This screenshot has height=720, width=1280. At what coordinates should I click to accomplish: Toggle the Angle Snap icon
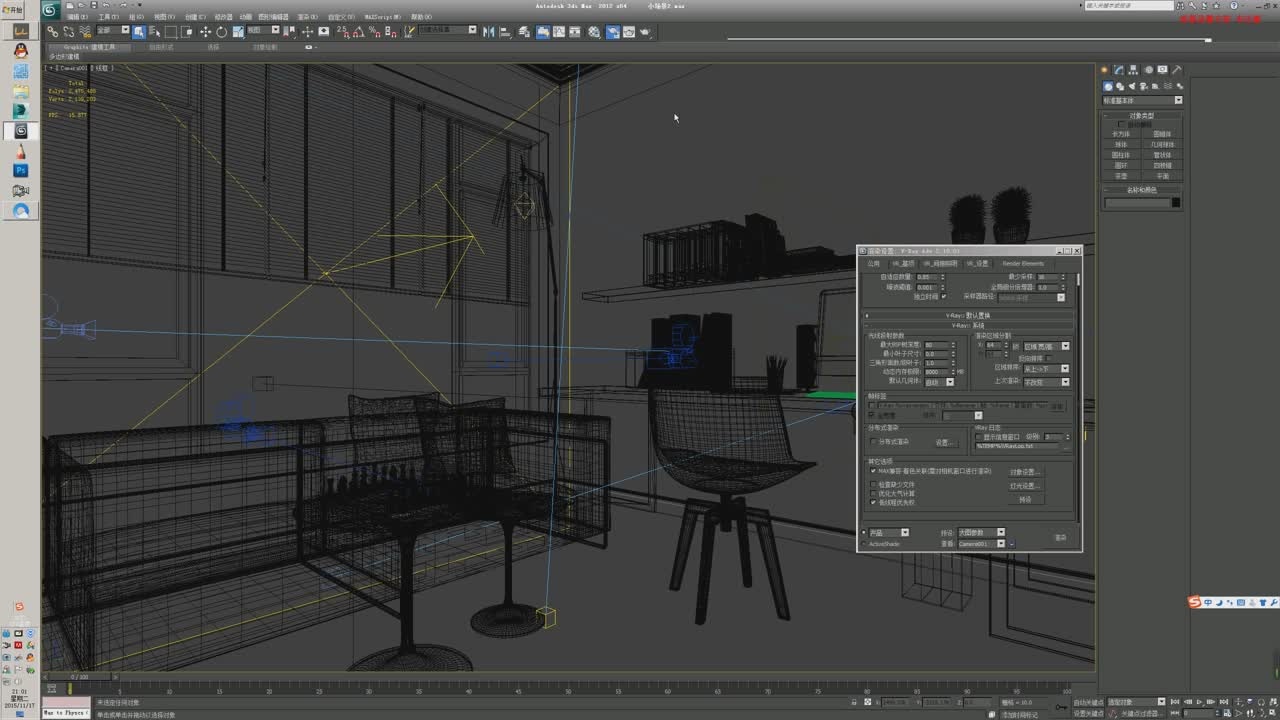(x=358, y=31)
